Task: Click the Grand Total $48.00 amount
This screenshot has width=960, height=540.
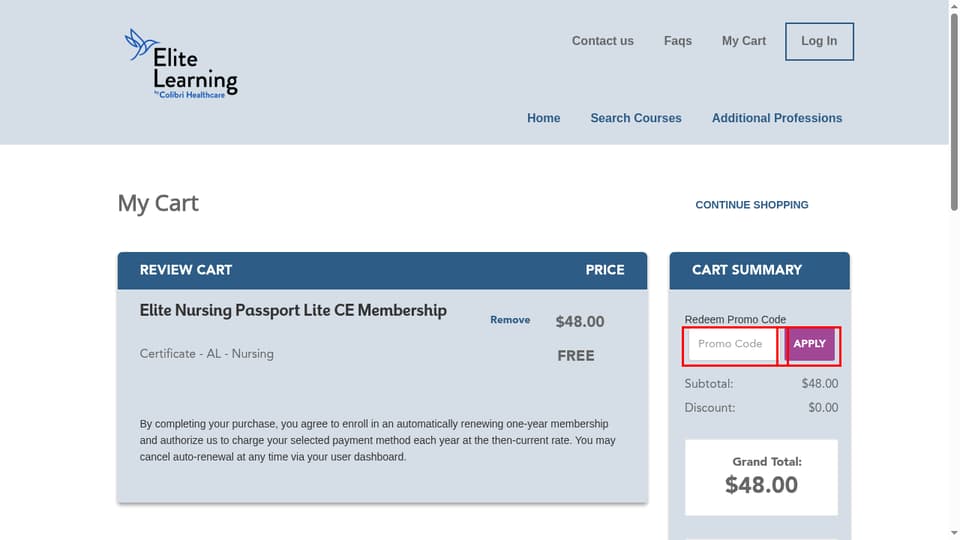Action: 761,485
